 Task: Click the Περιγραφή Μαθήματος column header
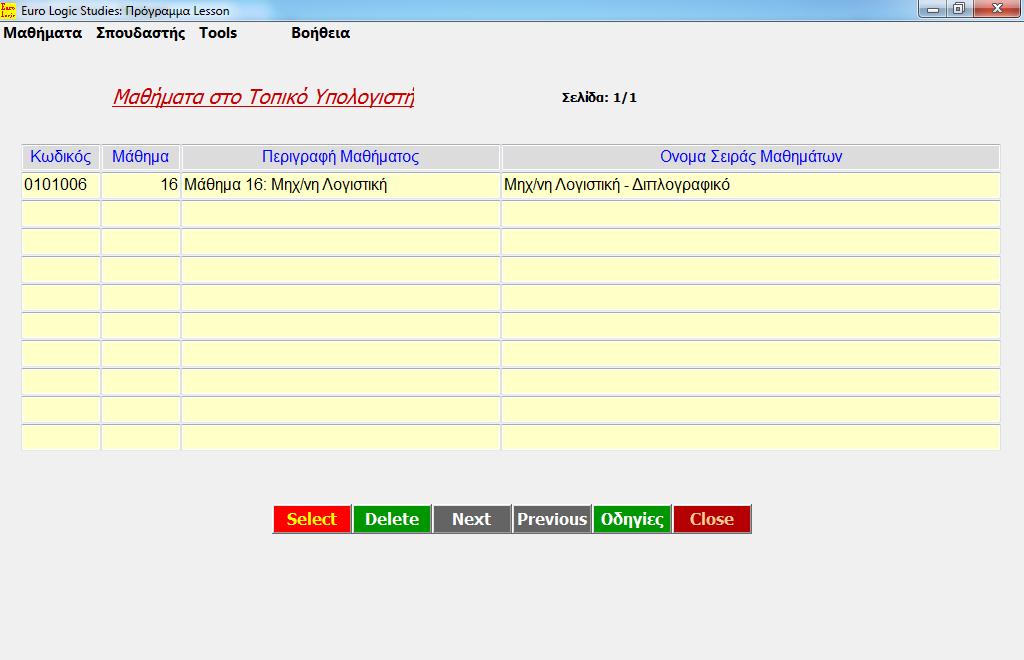(340, 157)
